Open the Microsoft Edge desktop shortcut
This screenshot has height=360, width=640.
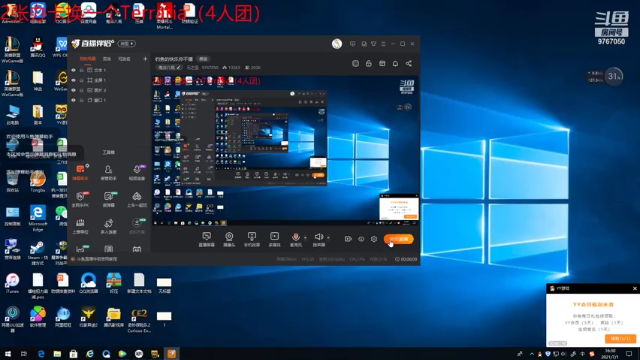(x=38, y=218)
